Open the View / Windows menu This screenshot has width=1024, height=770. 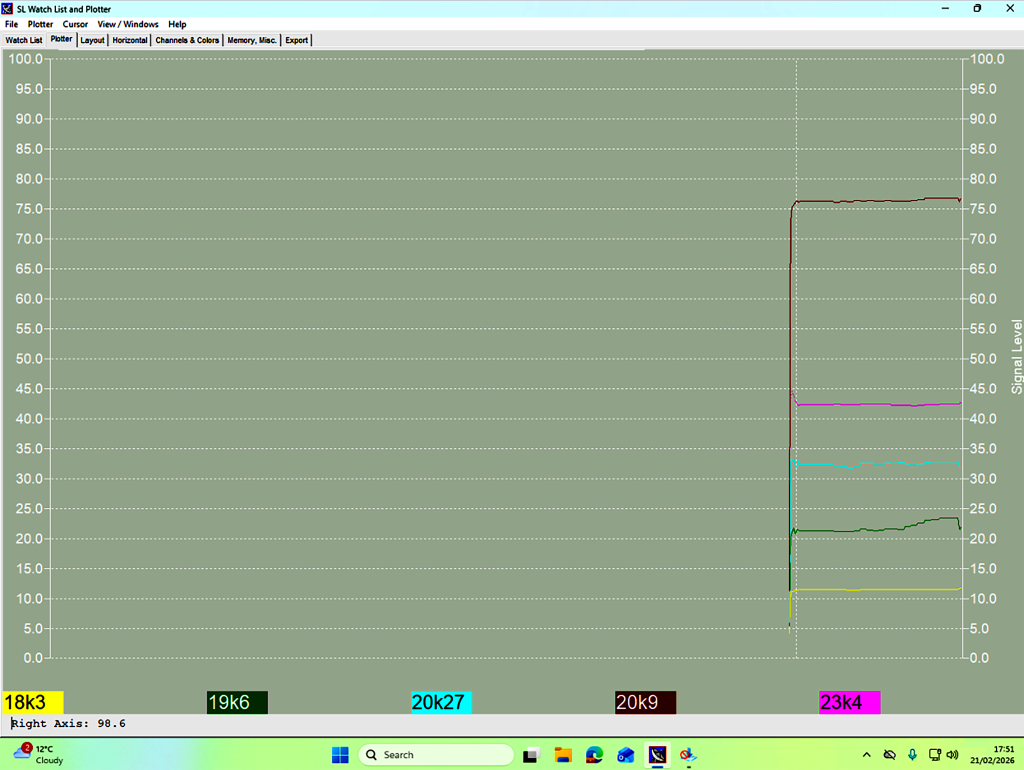(128, 24)
